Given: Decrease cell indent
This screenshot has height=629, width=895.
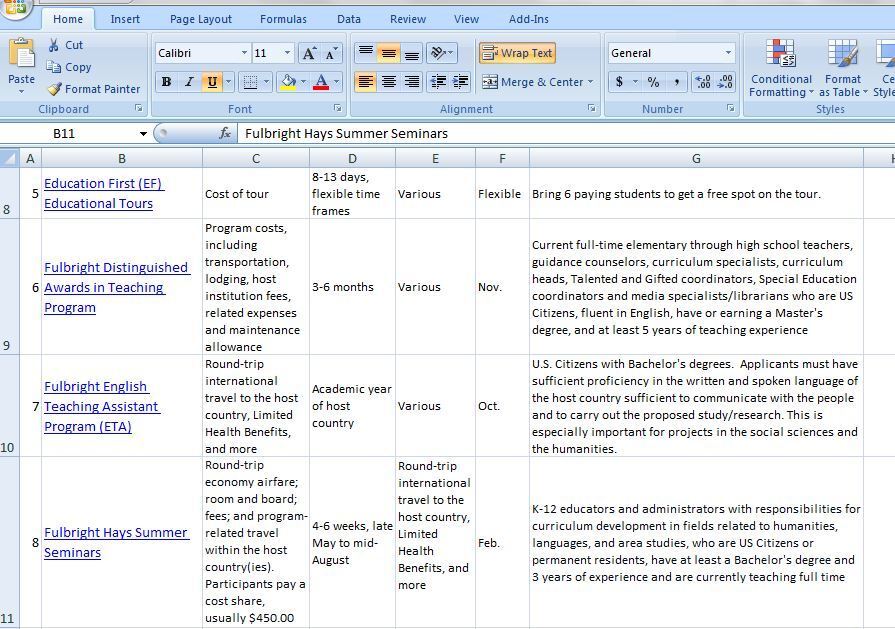Looking at the screenshot, I should tap(438, 82).
